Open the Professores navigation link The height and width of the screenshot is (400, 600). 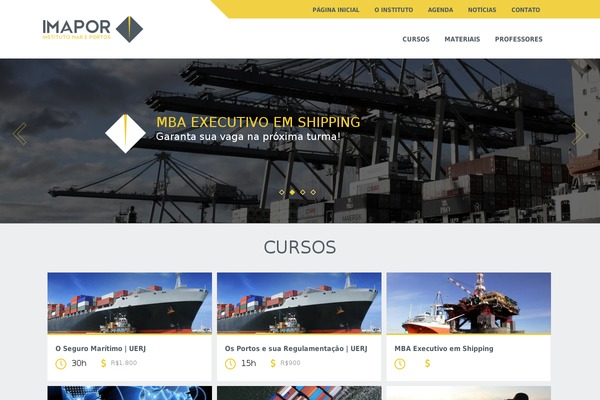(518, 39)
